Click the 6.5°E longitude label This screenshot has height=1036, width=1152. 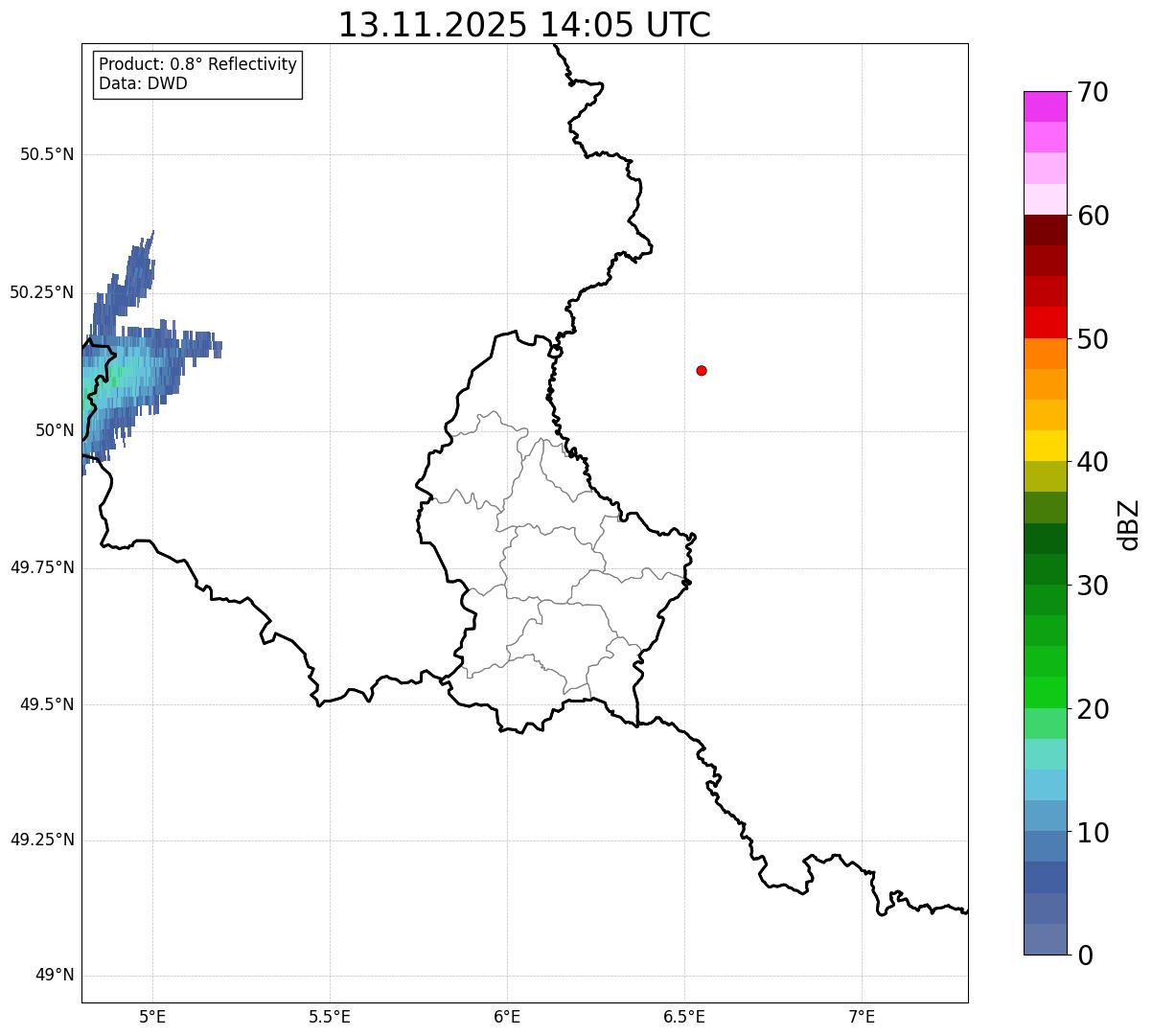pos(684,1016)
